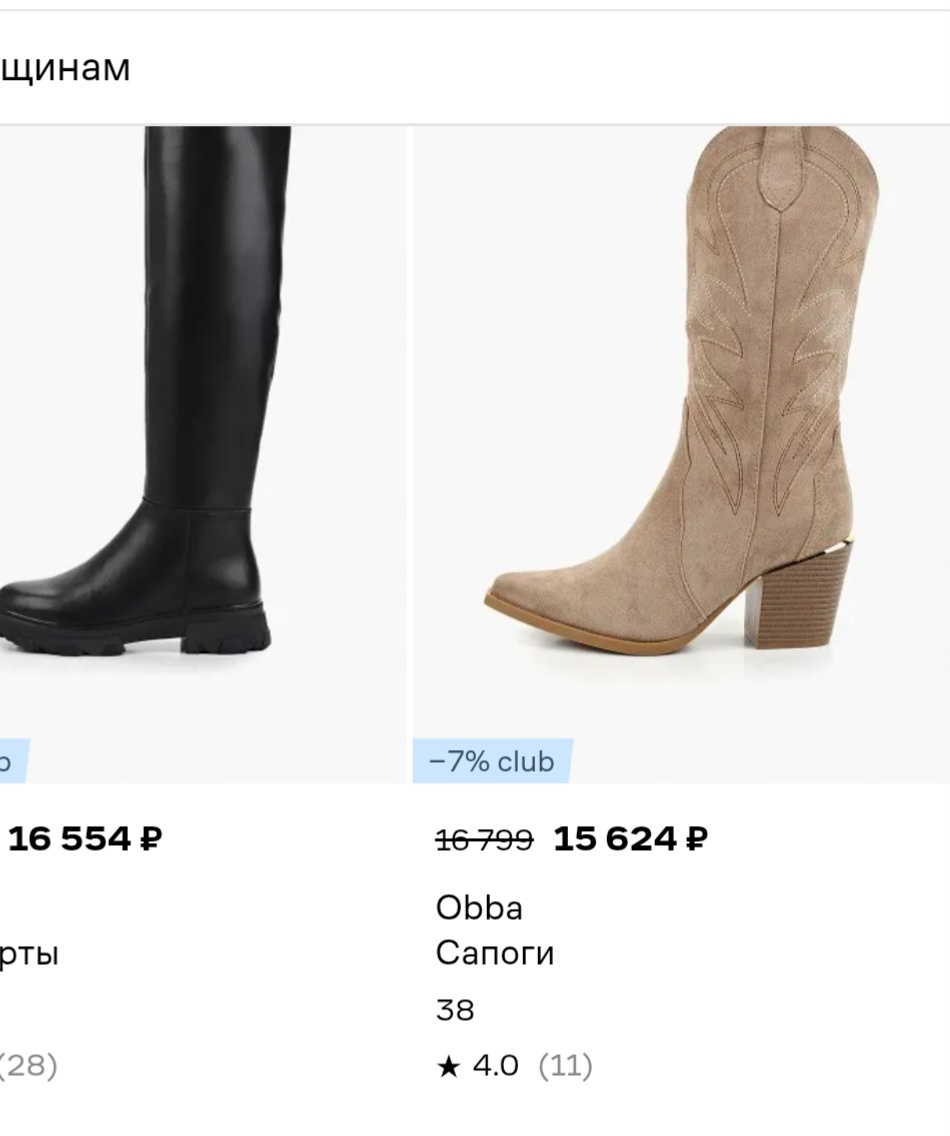Select size 38 under Сапоги

pyautogui.click(x=455, y=1010)
